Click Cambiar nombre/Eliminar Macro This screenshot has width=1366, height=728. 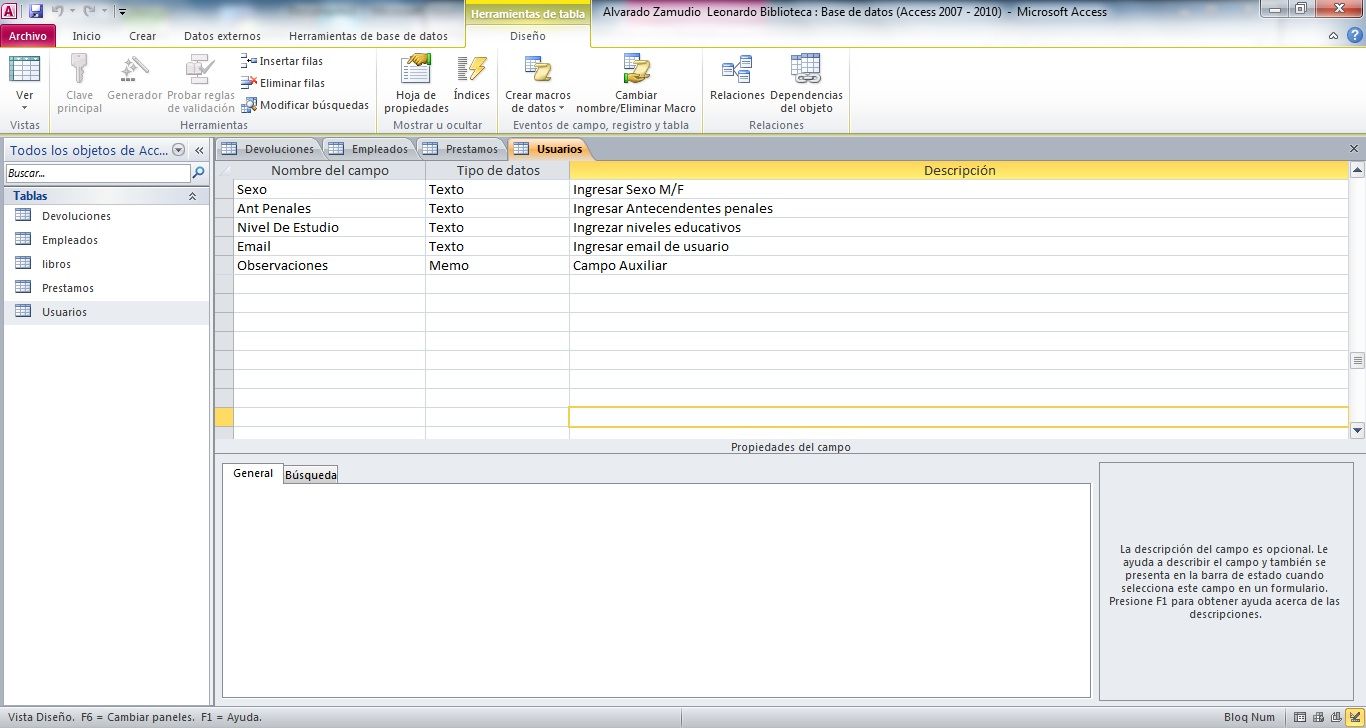[636, 84]
